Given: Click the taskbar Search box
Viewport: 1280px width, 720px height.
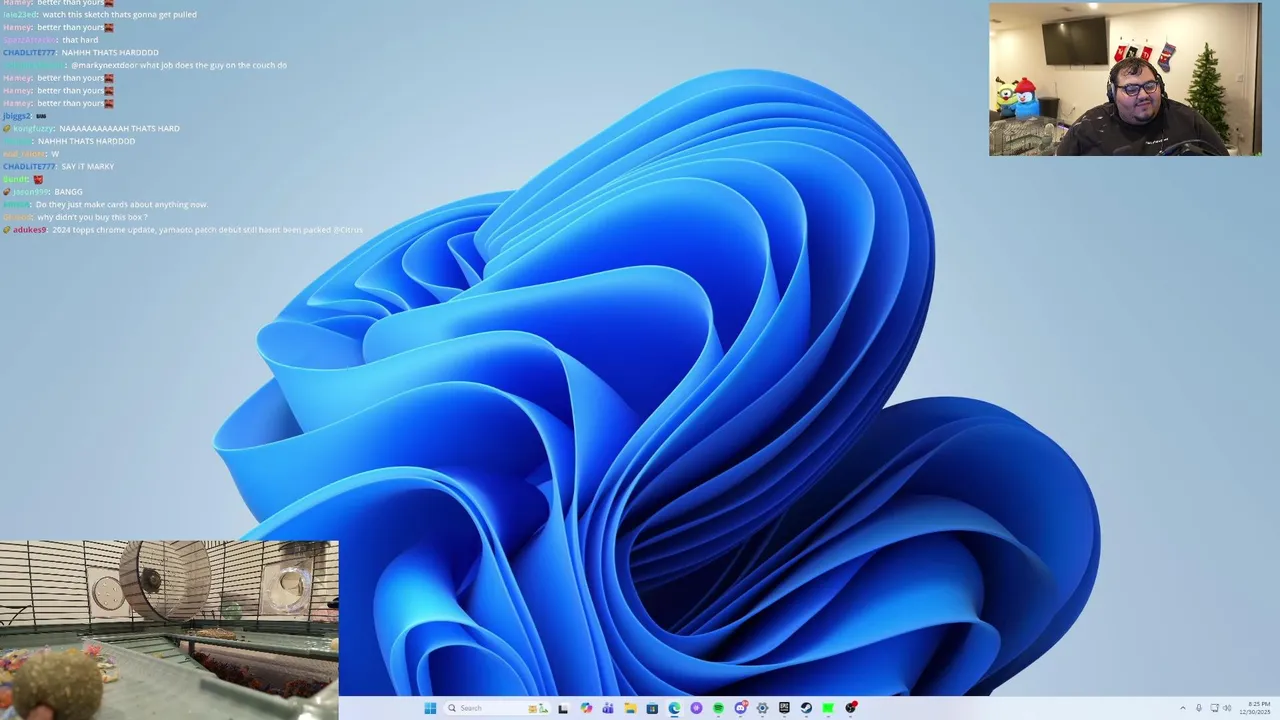Looking at the screenshot, I should pyautogui.click(x=498, y=708).
